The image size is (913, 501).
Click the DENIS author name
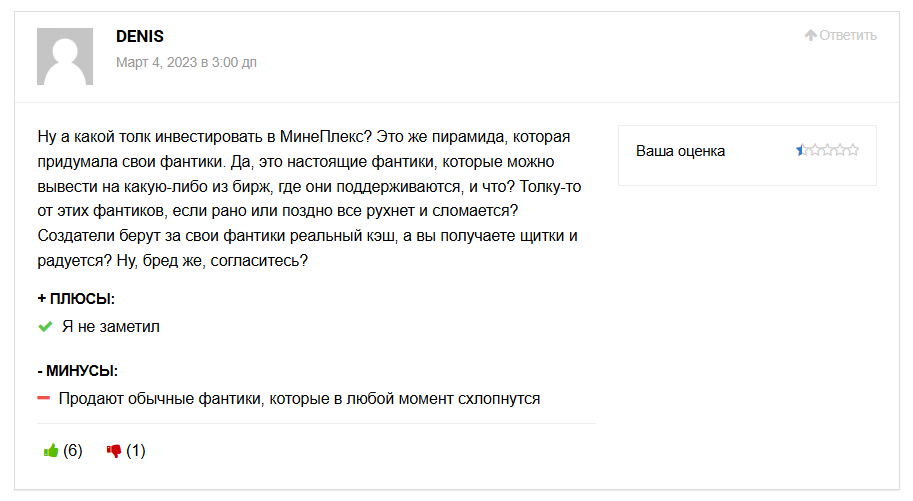pos(140,36)
